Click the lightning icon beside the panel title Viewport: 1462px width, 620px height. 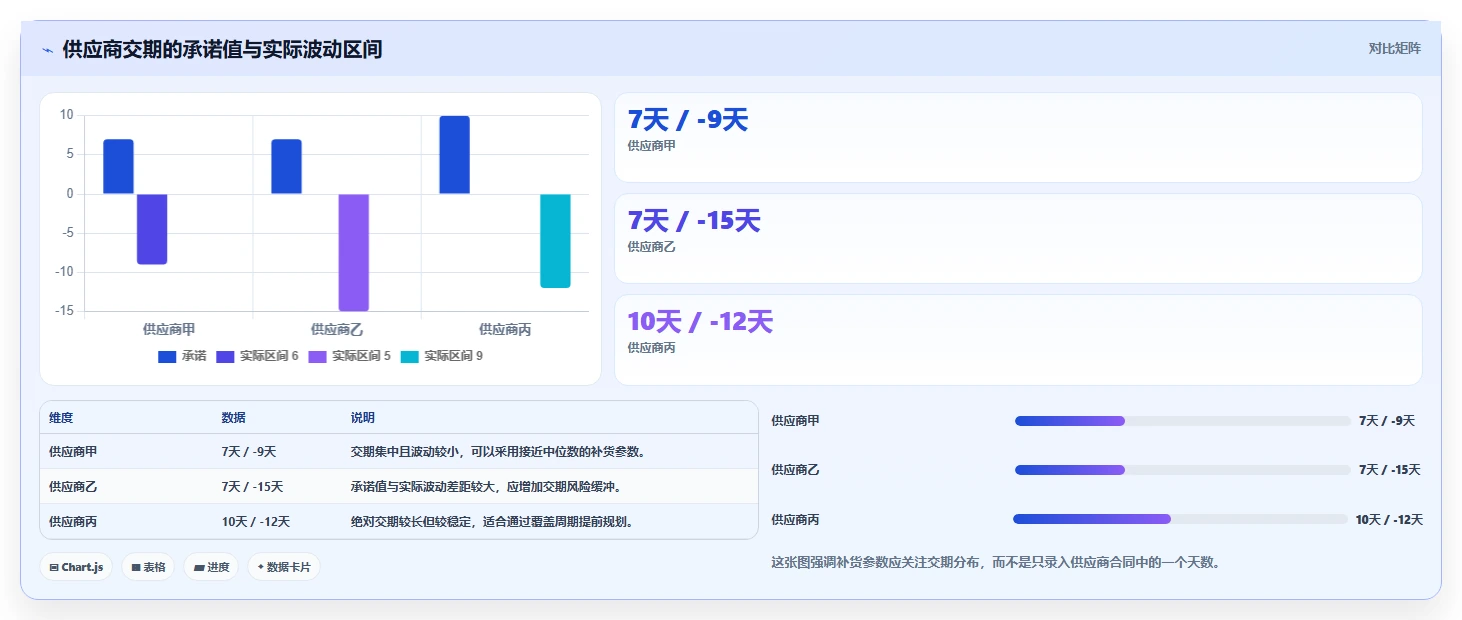click(47, 50)
